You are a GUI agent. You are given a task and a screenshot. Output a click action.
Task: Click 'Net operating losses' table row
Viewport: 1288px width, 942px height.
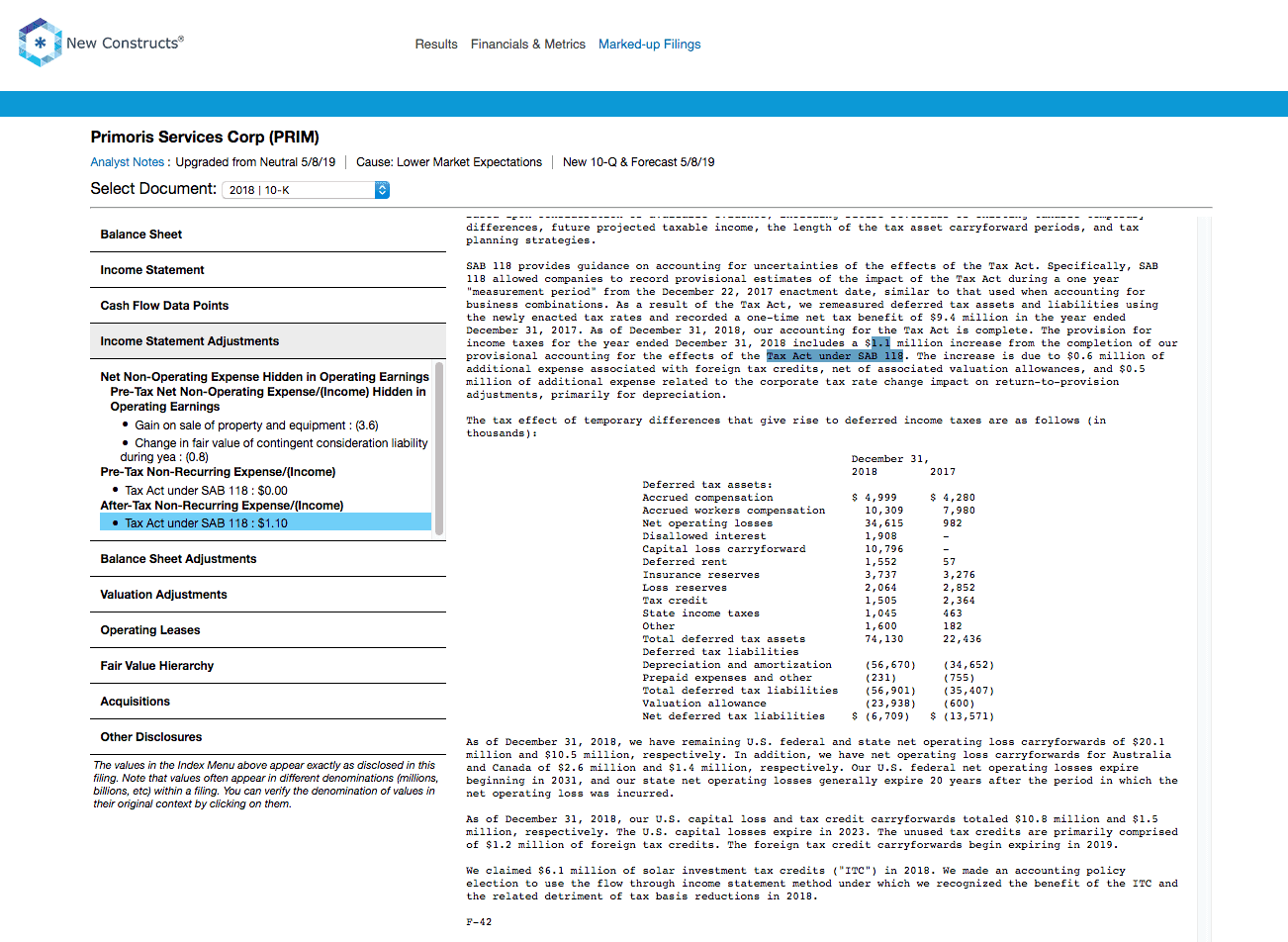click(802, 523)
